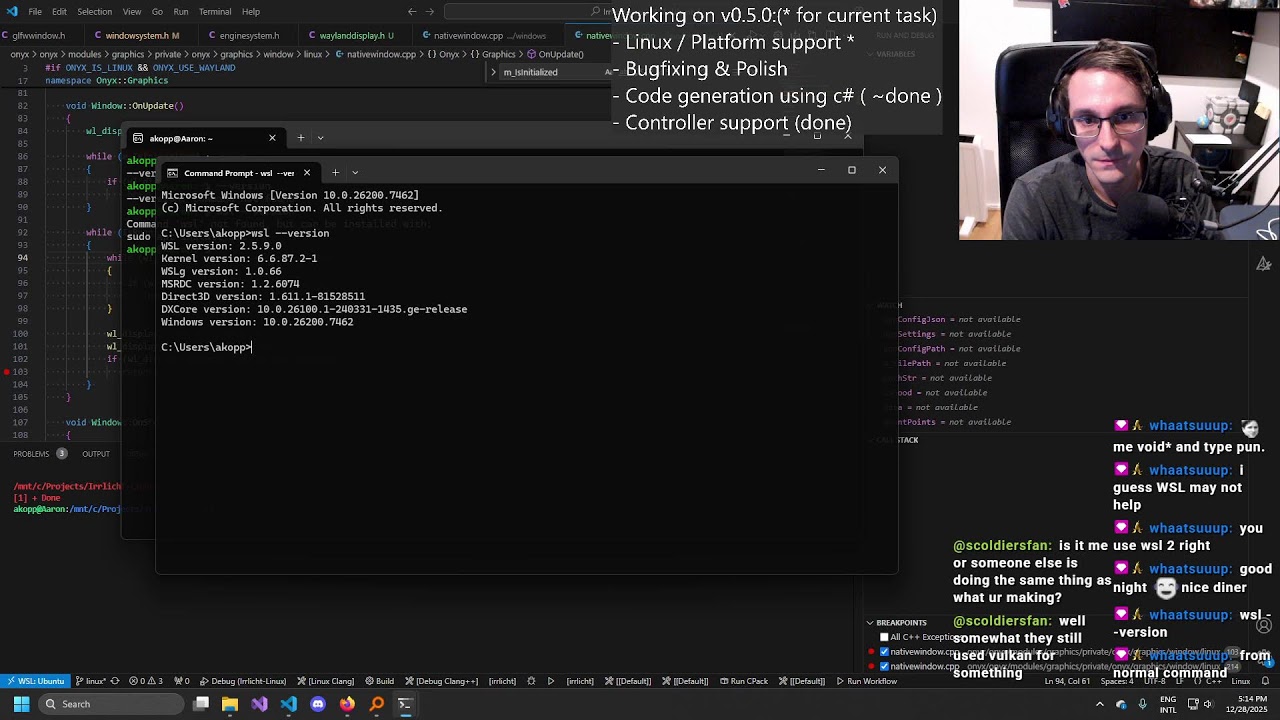
Task: Open VS Code from the taskbar
Action: coord(288,704)
